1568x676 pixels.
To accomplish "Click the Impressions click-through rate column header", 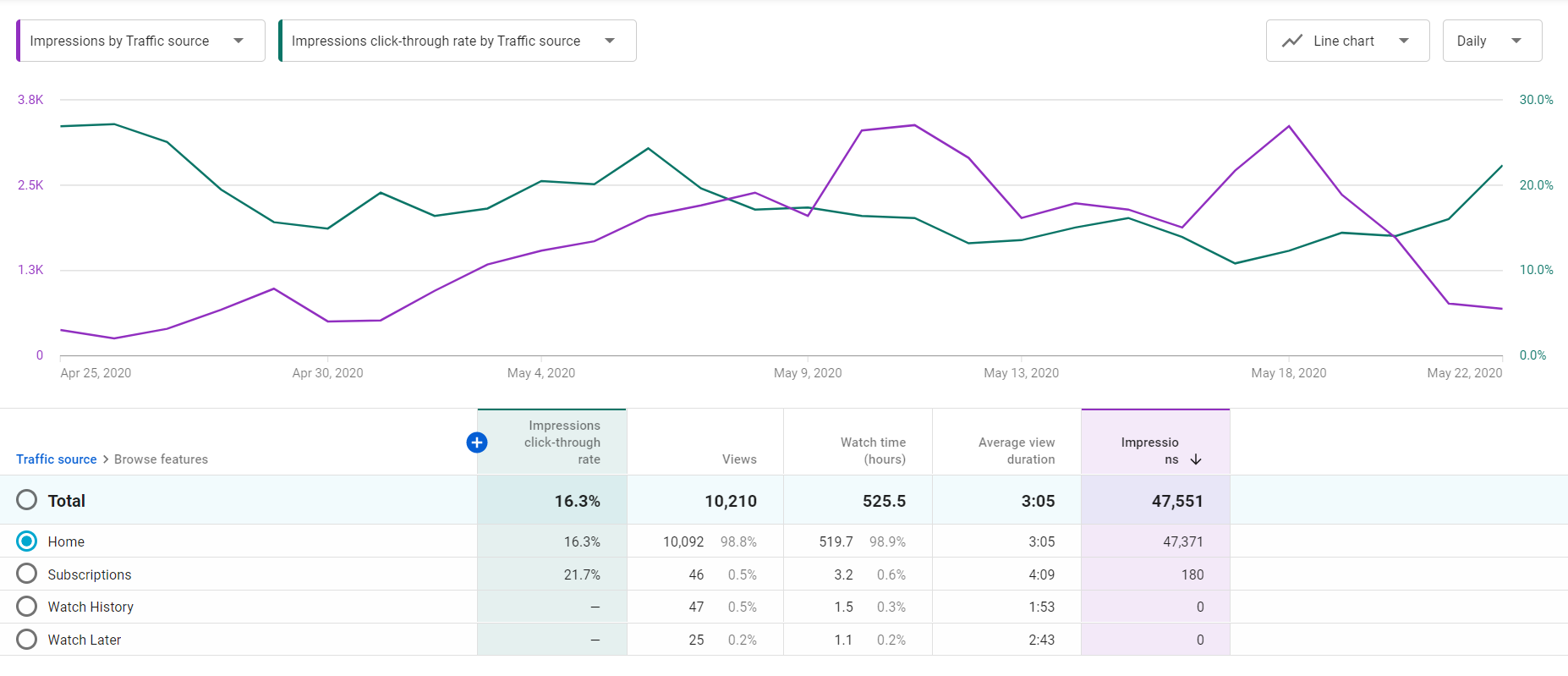I will pyautogui.click(x=562, y=442).
